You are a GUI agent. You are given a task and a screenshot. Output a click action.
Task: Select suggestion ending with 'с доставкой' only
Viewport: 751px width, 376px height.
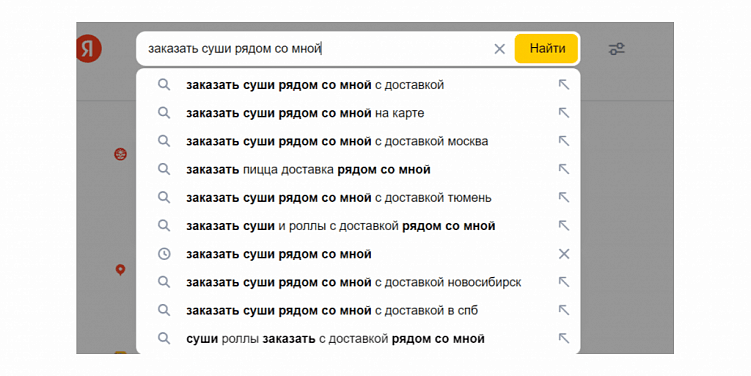(358, 85)
